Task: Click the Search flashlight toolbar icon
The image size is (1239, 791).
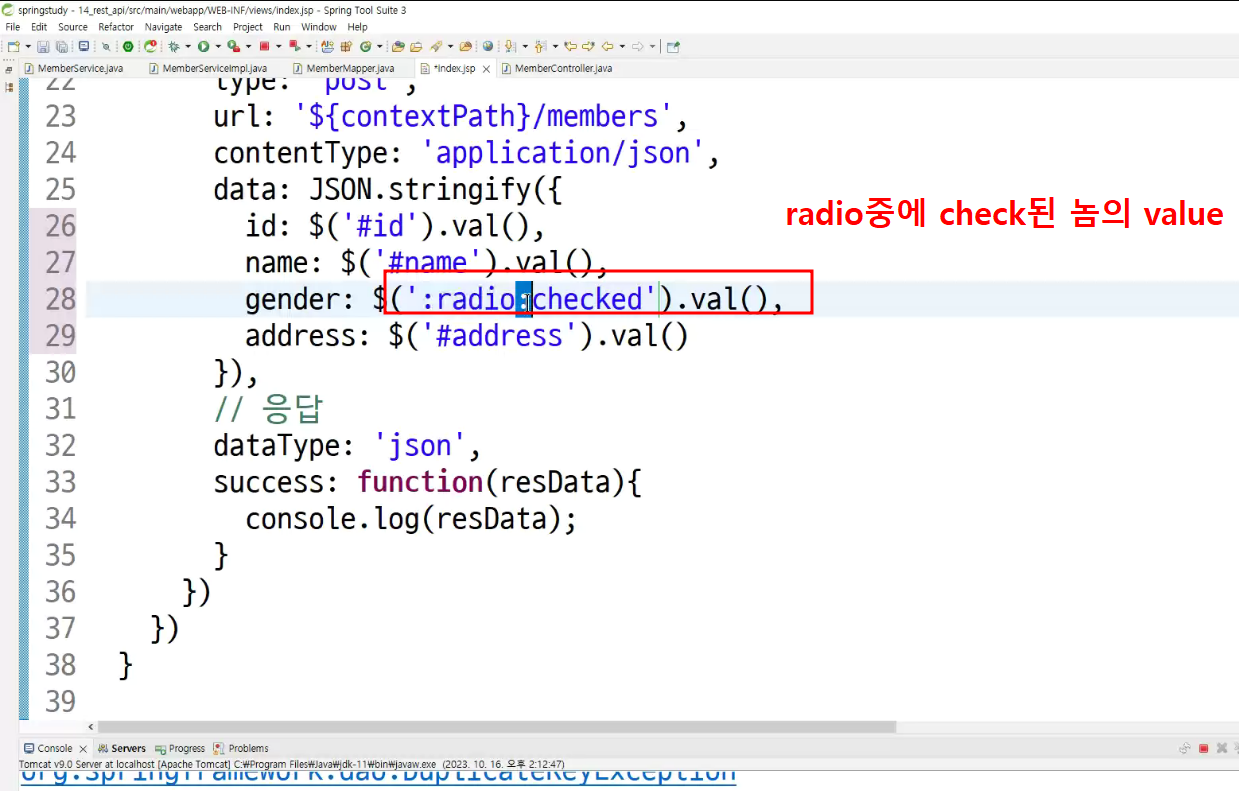Action: pos(435,46)
